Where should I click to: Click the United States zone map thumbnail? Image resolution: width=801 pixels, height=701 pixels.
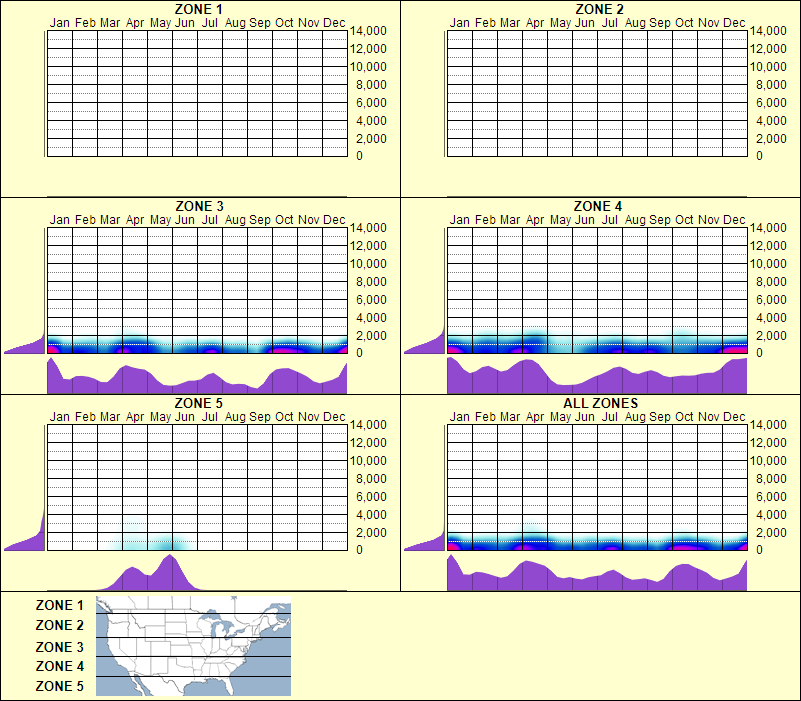(192, 645)
